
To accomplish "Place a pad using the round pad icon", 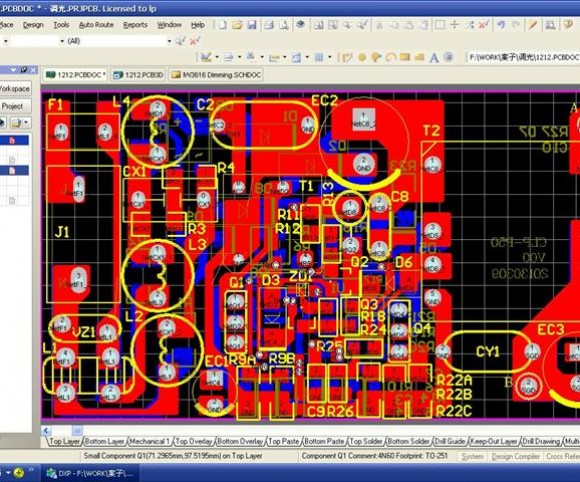I will coord(362,57).
